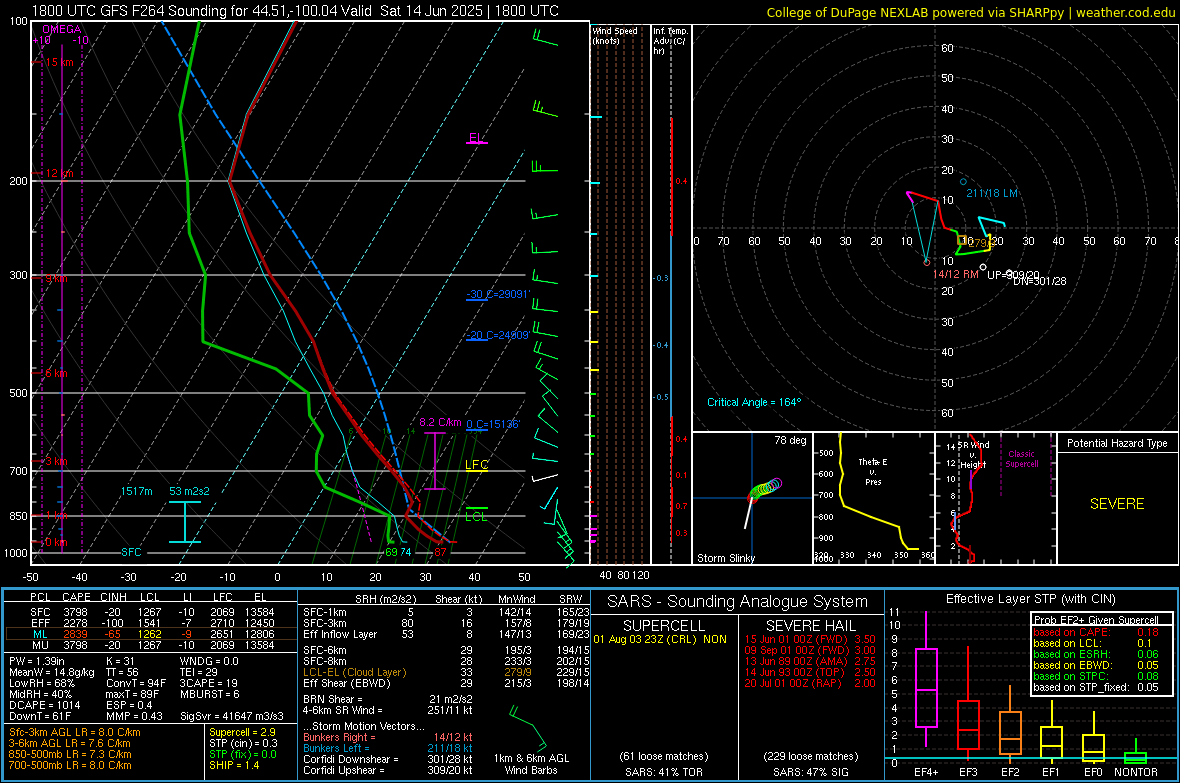1180x783 pixels.
Task: Click the 'Eff Inflow Layer' row
Action: click(446, 634)
